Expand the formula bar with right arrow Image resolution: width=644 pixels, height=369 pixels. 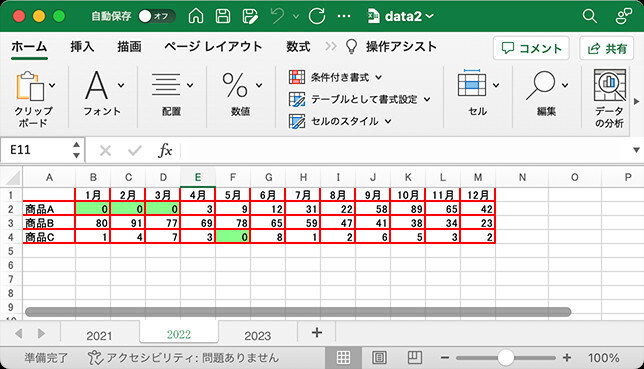click(x=636, y=150)
